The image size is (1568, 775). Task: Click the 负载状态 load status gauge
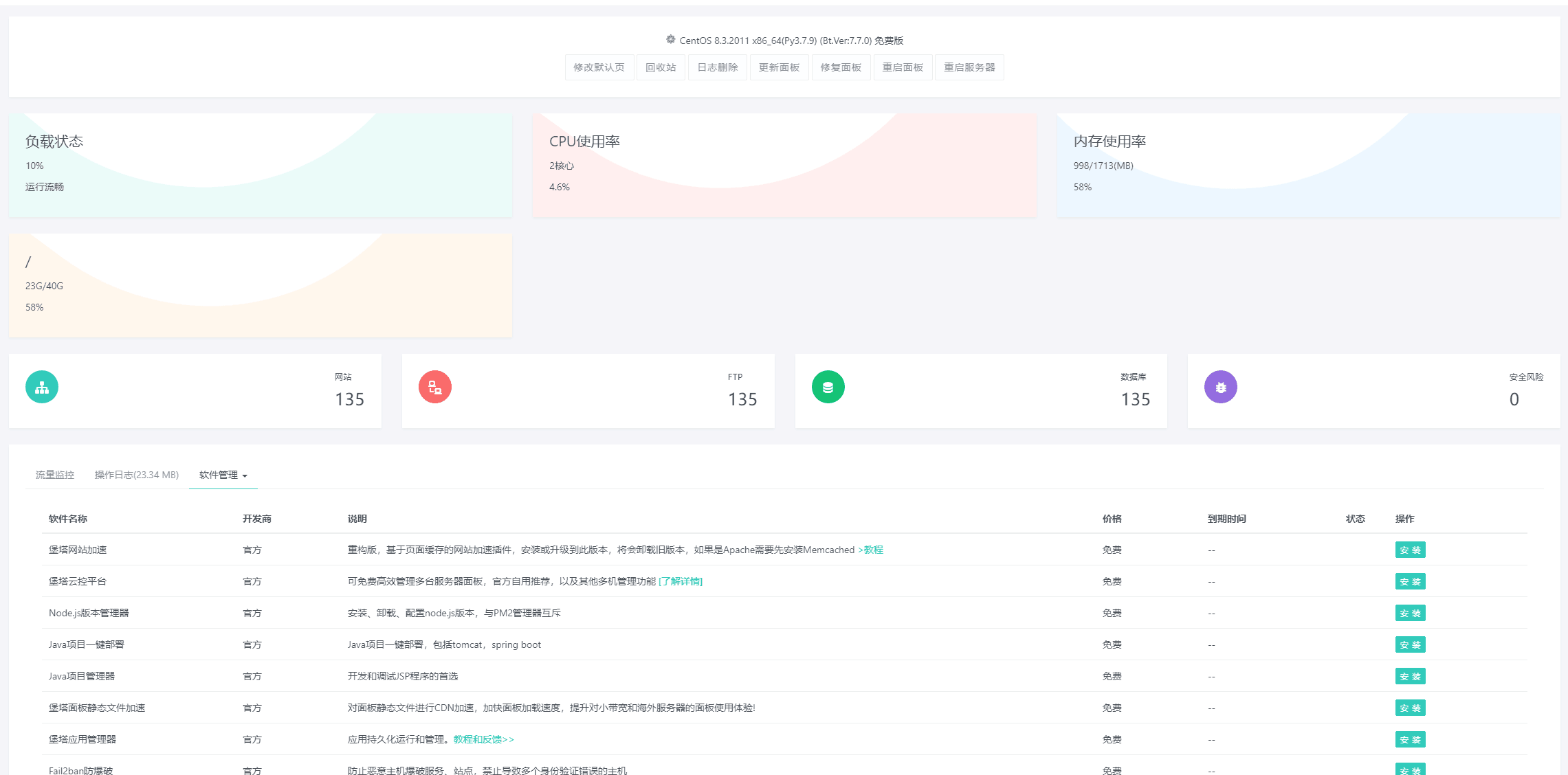(x=260, y=165)
